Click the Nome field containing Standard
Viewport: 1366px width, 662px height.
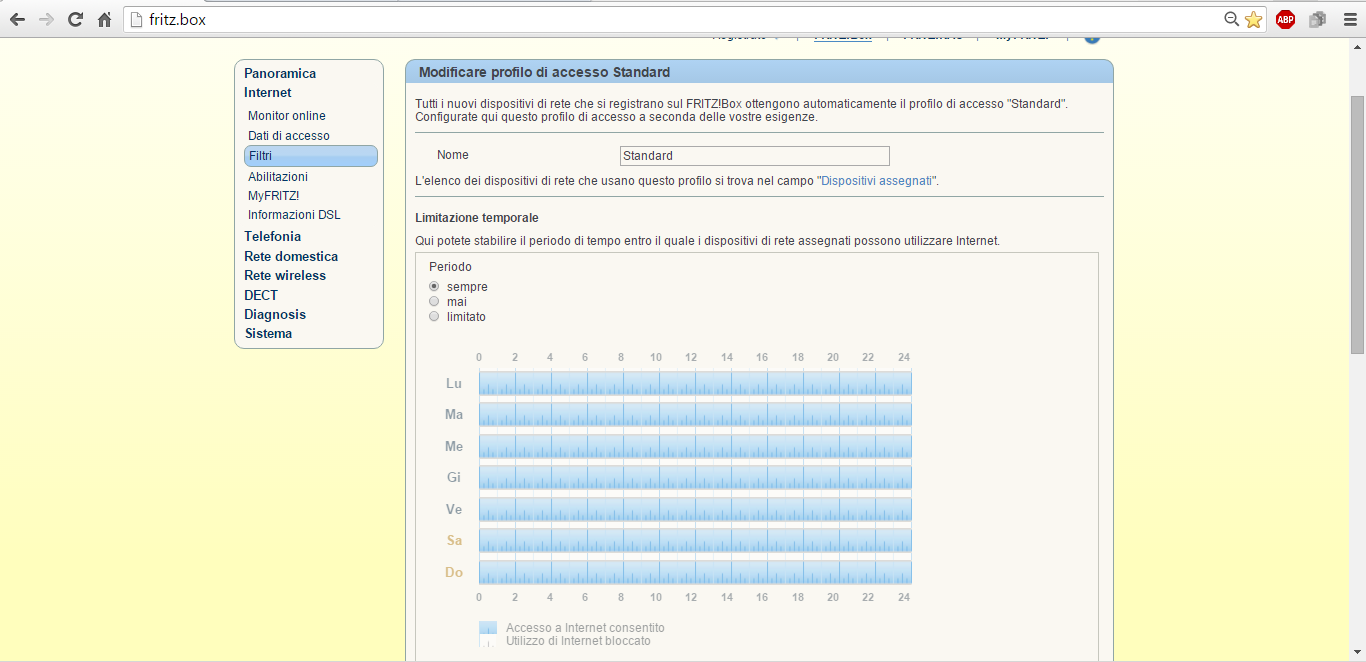point(754,156)
